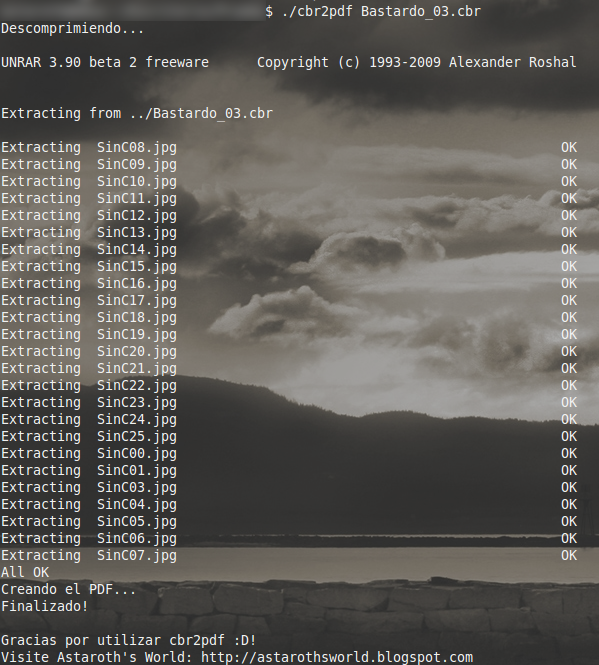This screenshot has height=665, width=599.
Task: Click the file name SinC14.jpg
Action: (x=137, y=249)
